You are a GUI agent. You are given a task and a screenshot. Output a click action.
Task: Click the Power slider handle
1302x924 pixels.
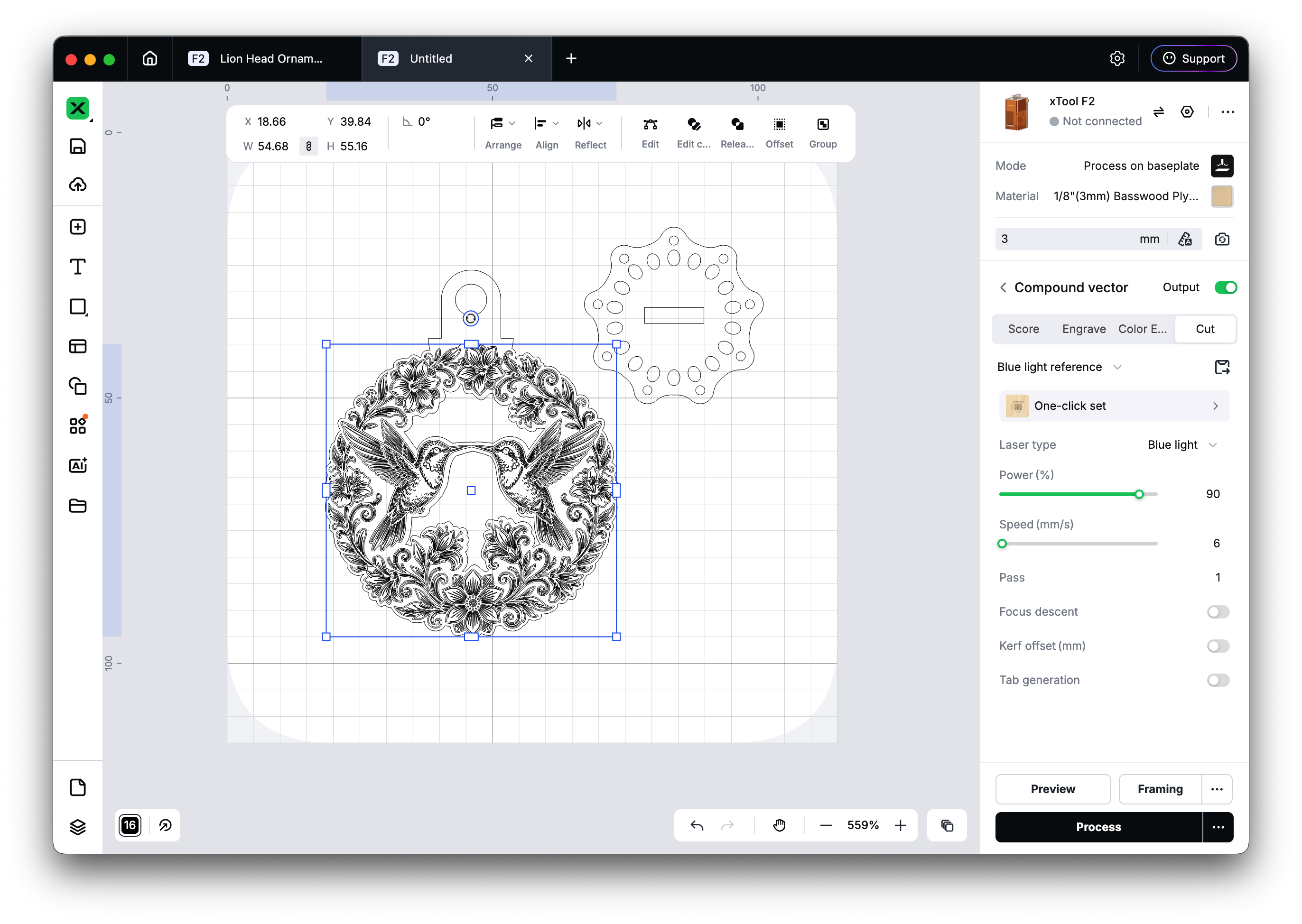pos(1139,494)
